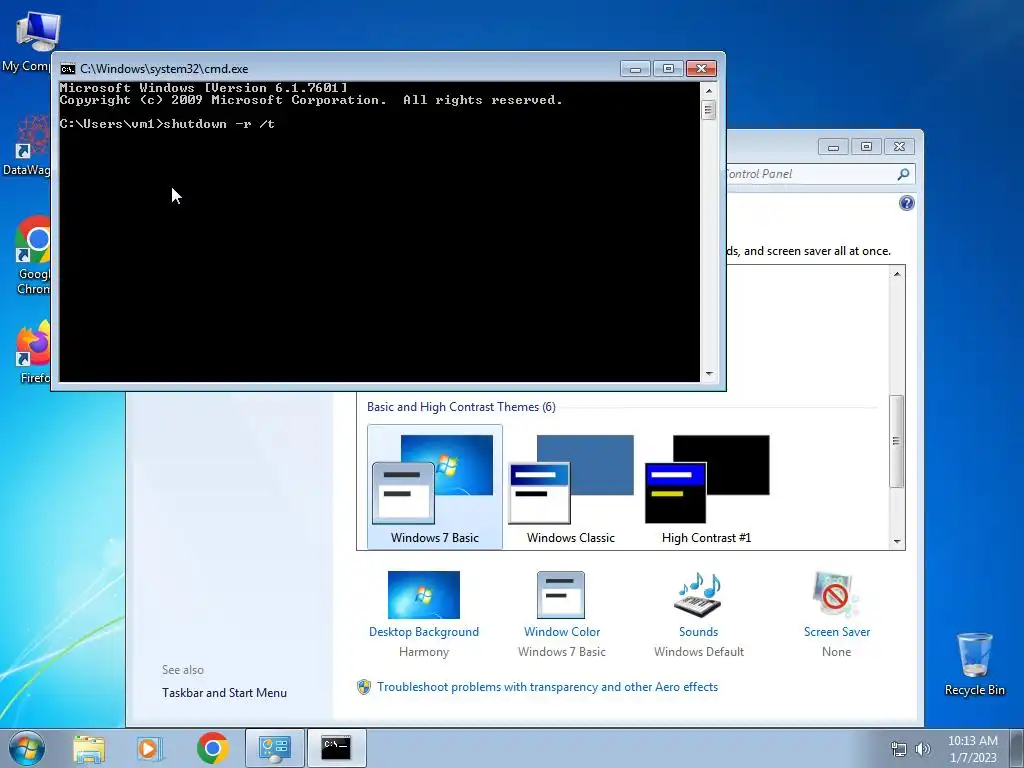Click the Show desktop strip by the clock

coord(1018,748)
